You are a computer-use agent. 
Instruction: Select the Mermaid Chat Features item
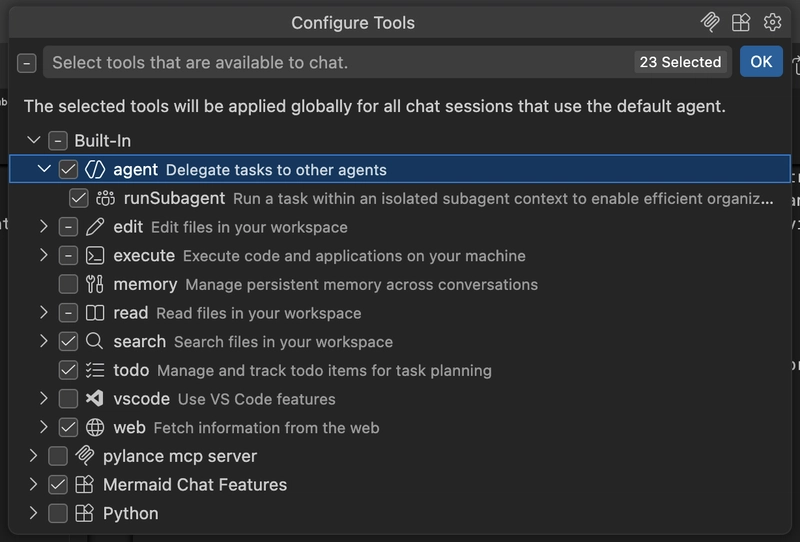(x=194, y=485)
